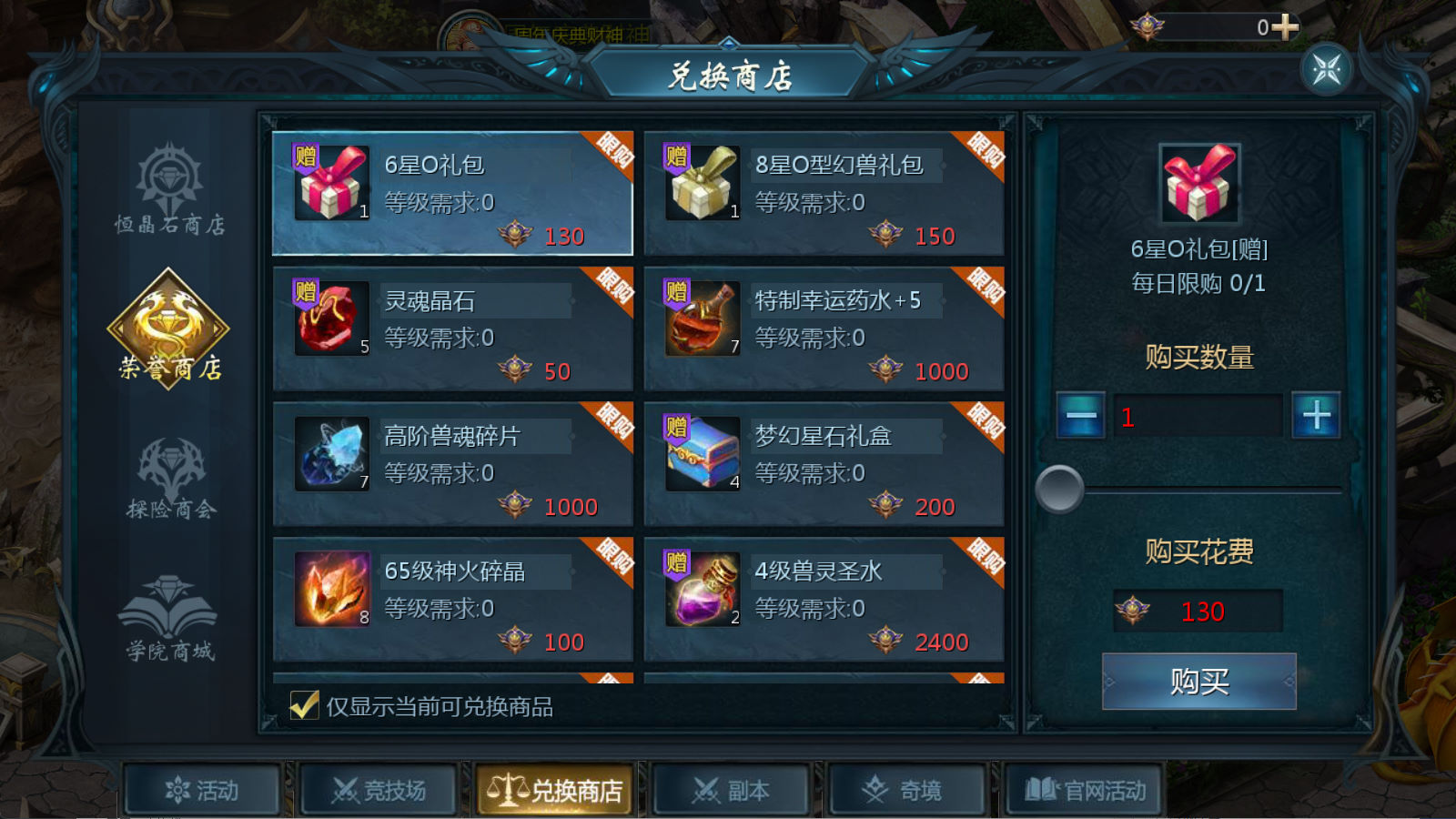The width and height of the screenshot is (1456, 819).
Task: Decrease purchase quantity with minus button
Action: click(1080, 415)
